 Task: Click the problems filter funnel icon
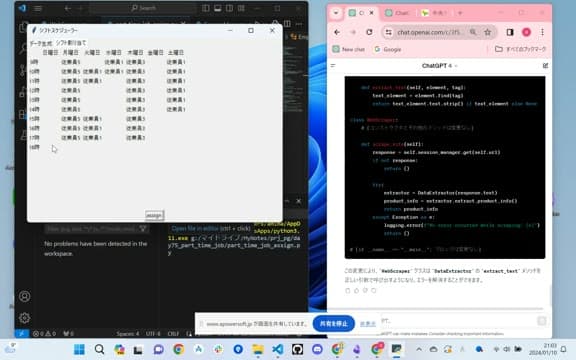(x=144, y=229)
